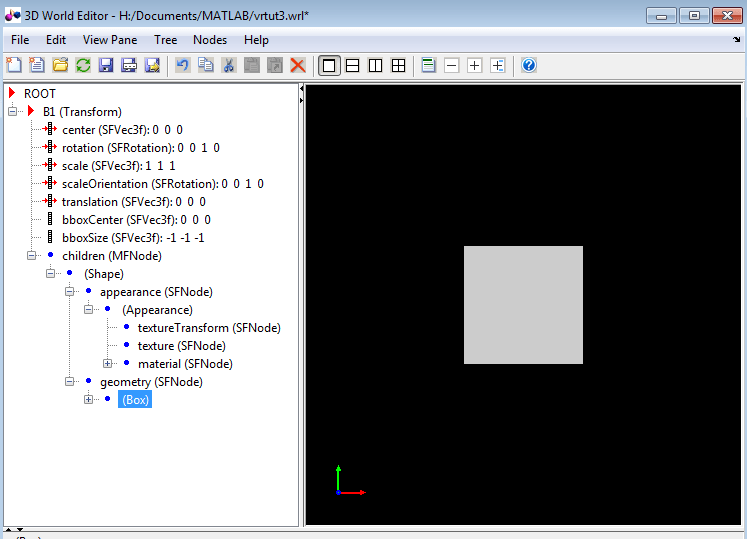The image size is (747, 539).
Task: Delete the selected node with red X
Action: coord(298,65)
